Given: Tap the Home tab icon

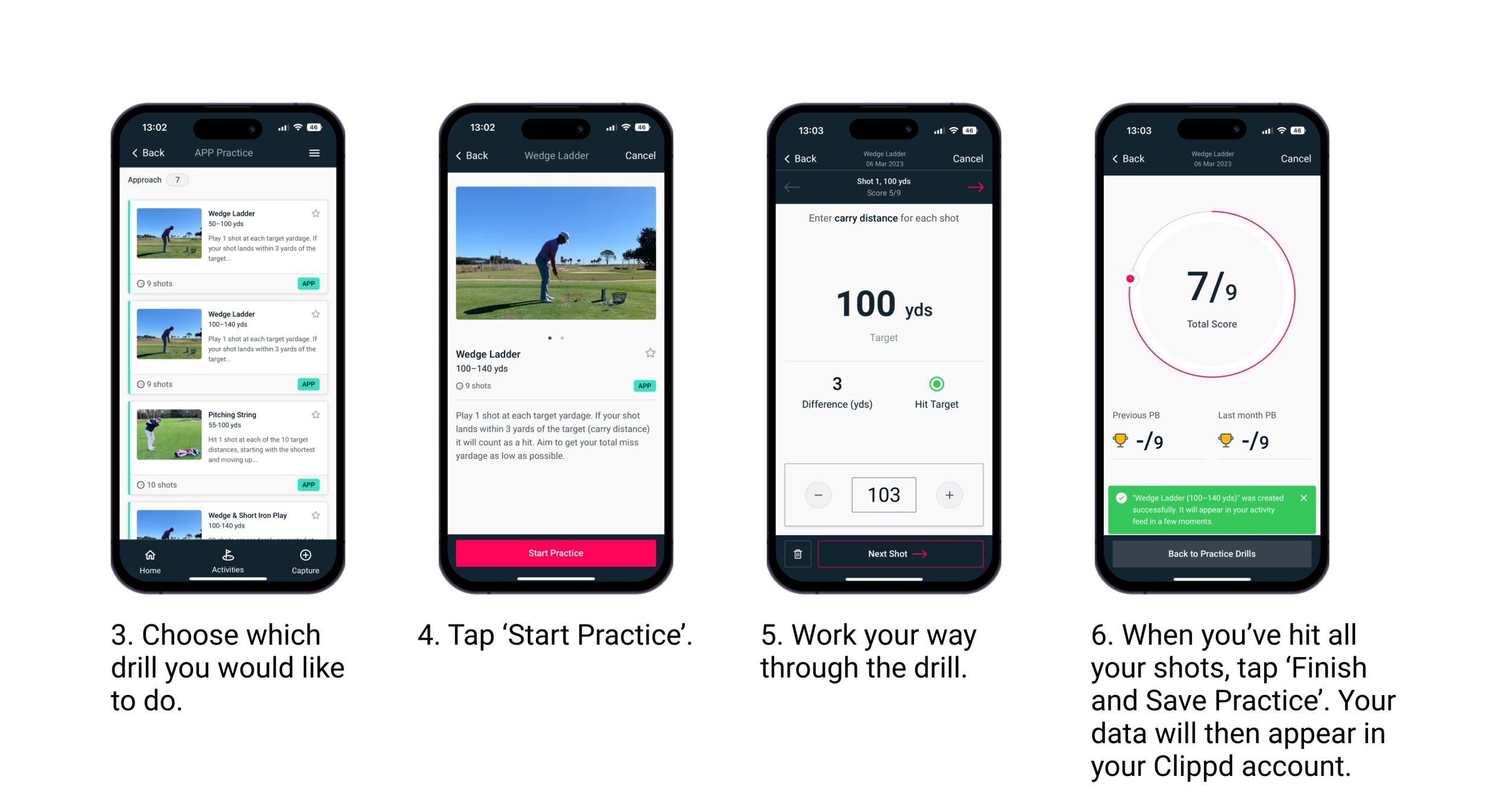Looking at the screenshot, I should coord(153,557).
